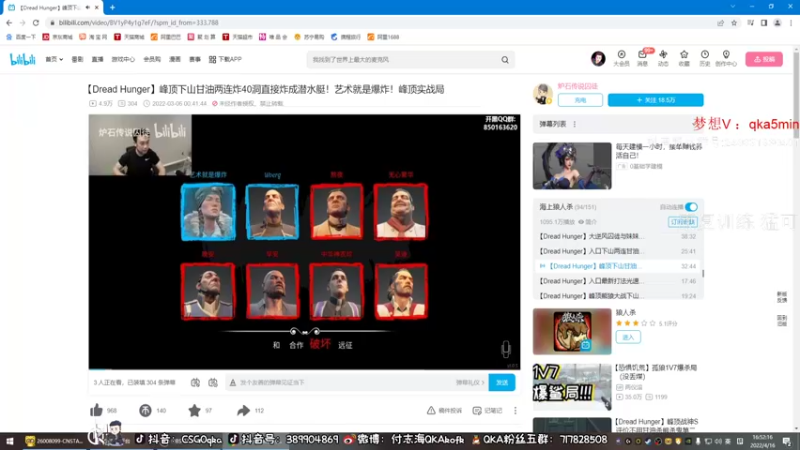Open the 1V7 爆鲨局 recommended video thumbnail
Viewport: 800px width, 450px height.
click(572, 387)
